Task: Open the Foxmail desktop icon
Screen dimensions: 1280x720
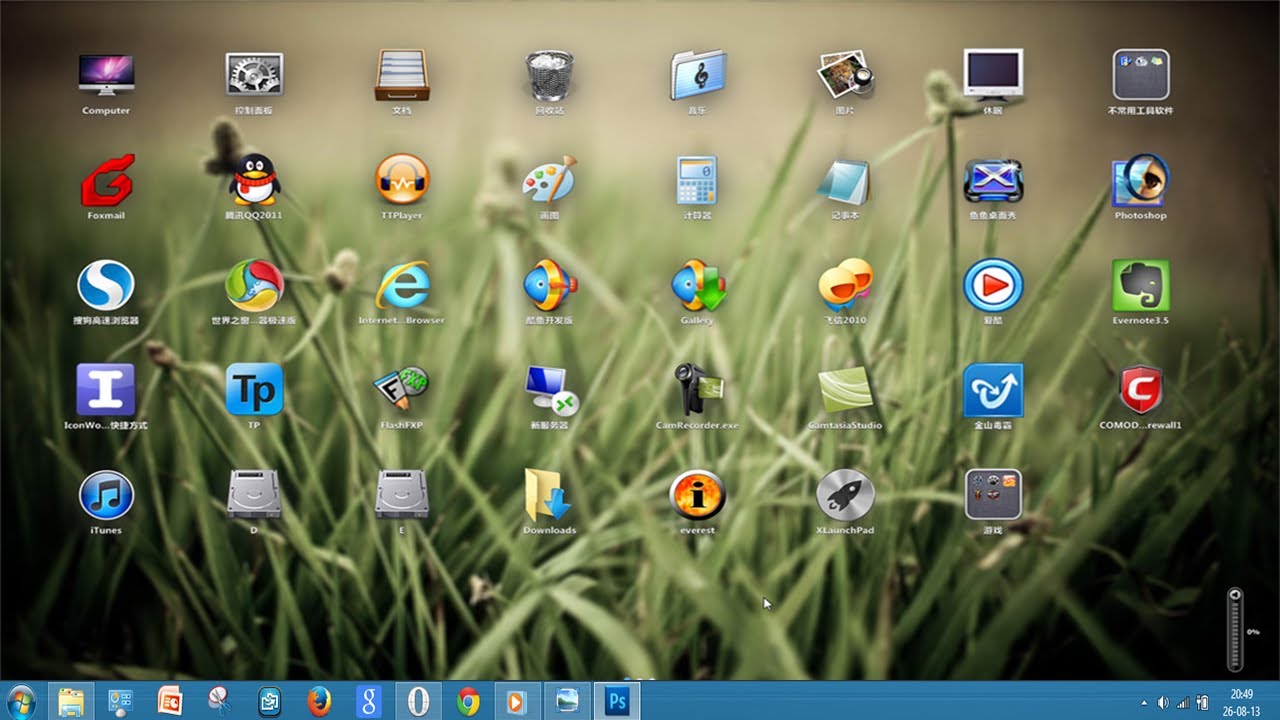Action: tap(106, 181)
